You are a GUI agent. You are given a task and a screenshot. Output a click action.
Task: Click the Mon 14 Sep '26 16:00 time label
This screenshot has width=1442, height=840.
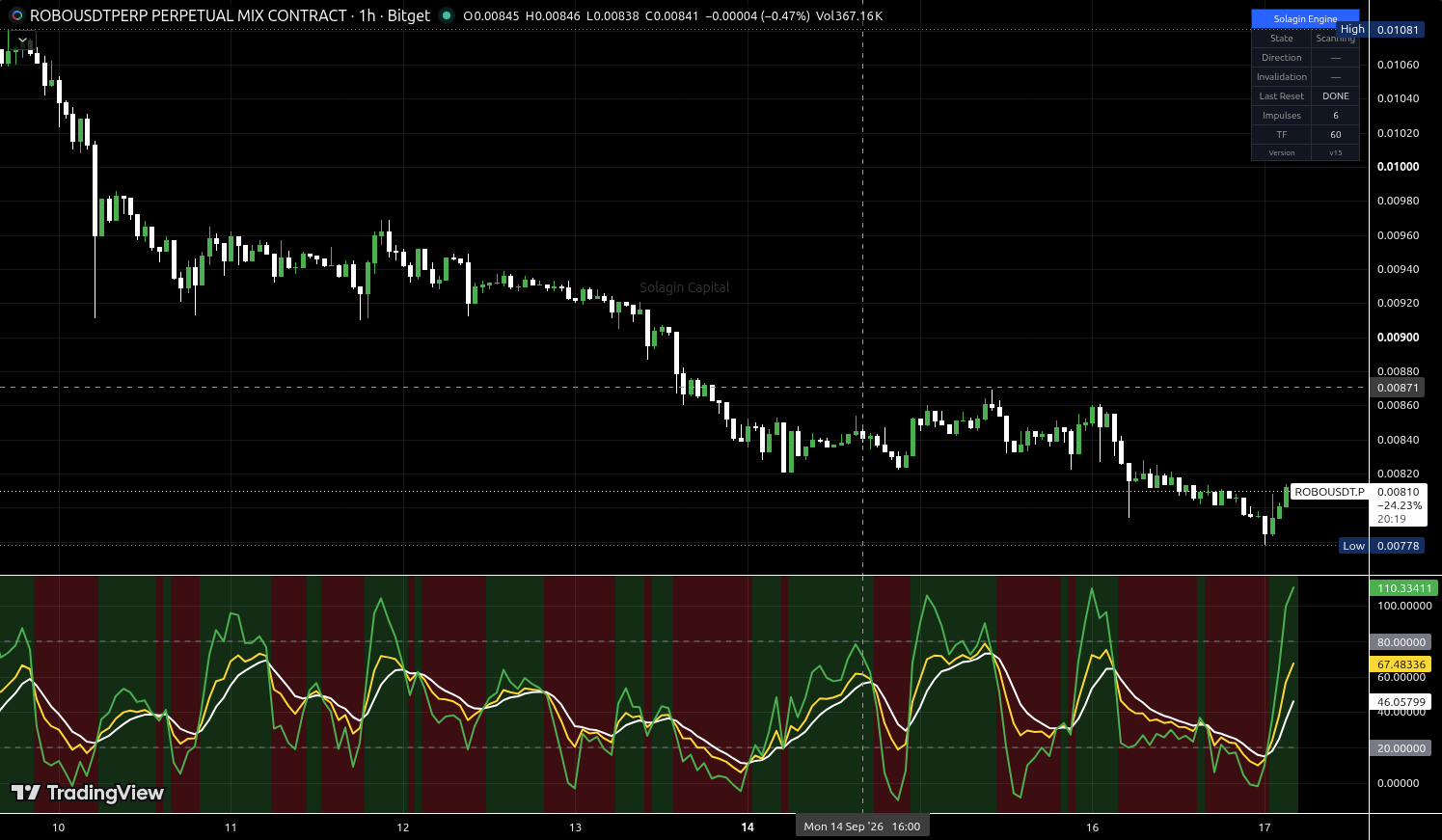(x=861, y=826)
